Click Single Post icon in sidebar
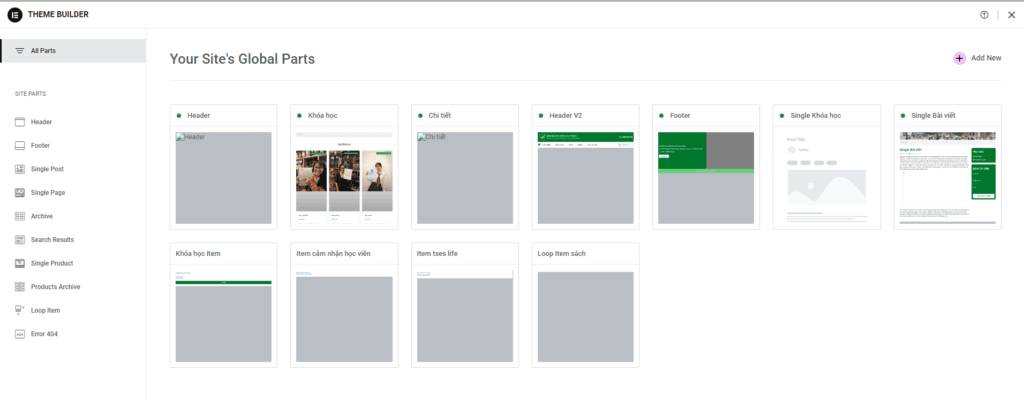This screenshot has height=401, width=1024. point(20,169)
